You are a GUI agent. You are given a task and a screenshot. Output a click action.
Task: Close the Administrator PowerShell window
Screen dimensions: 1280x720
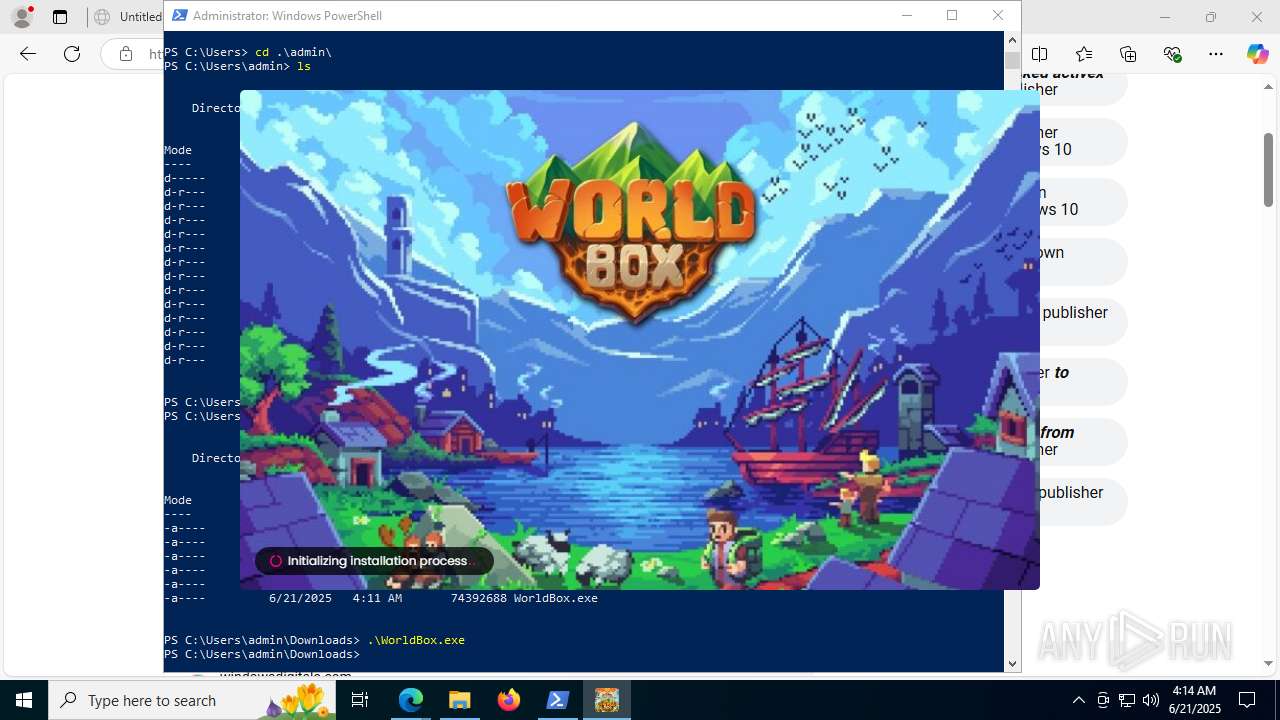998,15
